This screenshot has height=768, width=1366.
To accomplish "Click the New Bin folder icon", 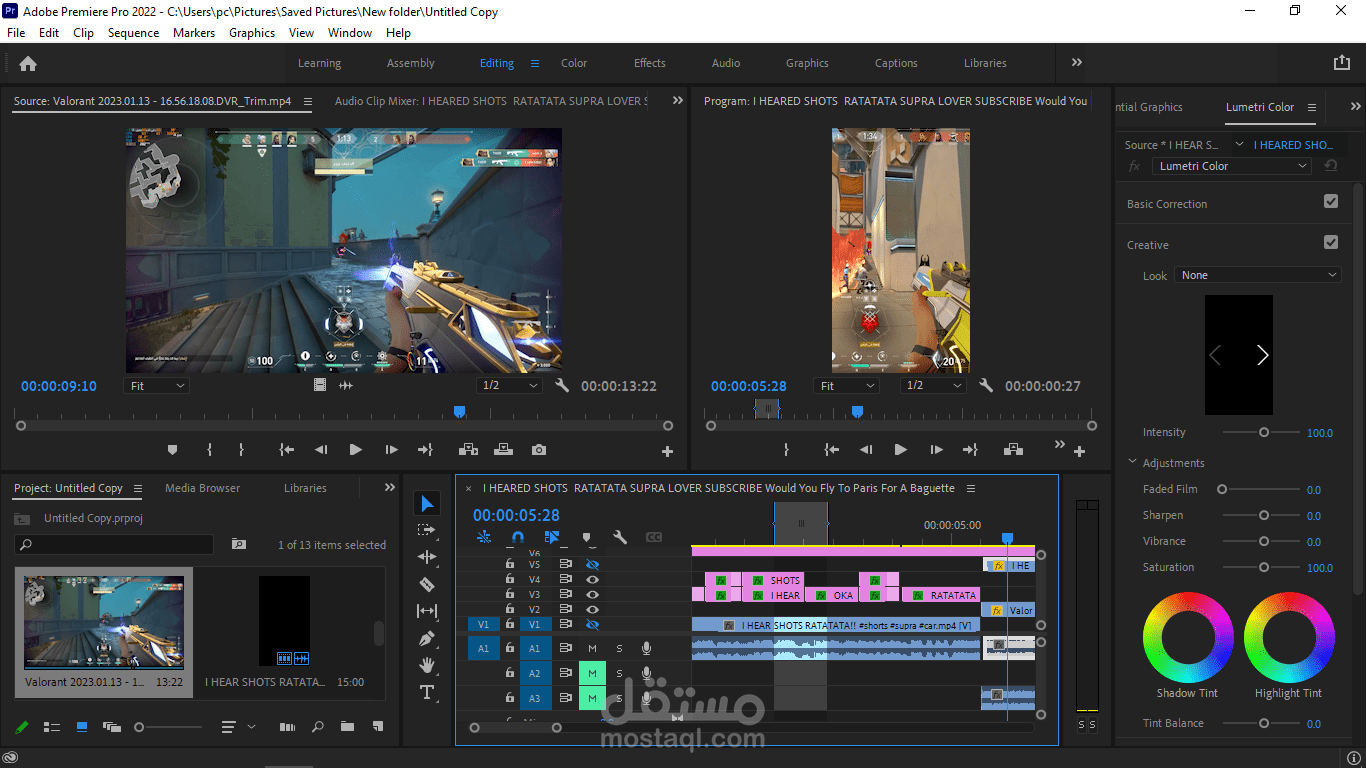I will point(347,726).
